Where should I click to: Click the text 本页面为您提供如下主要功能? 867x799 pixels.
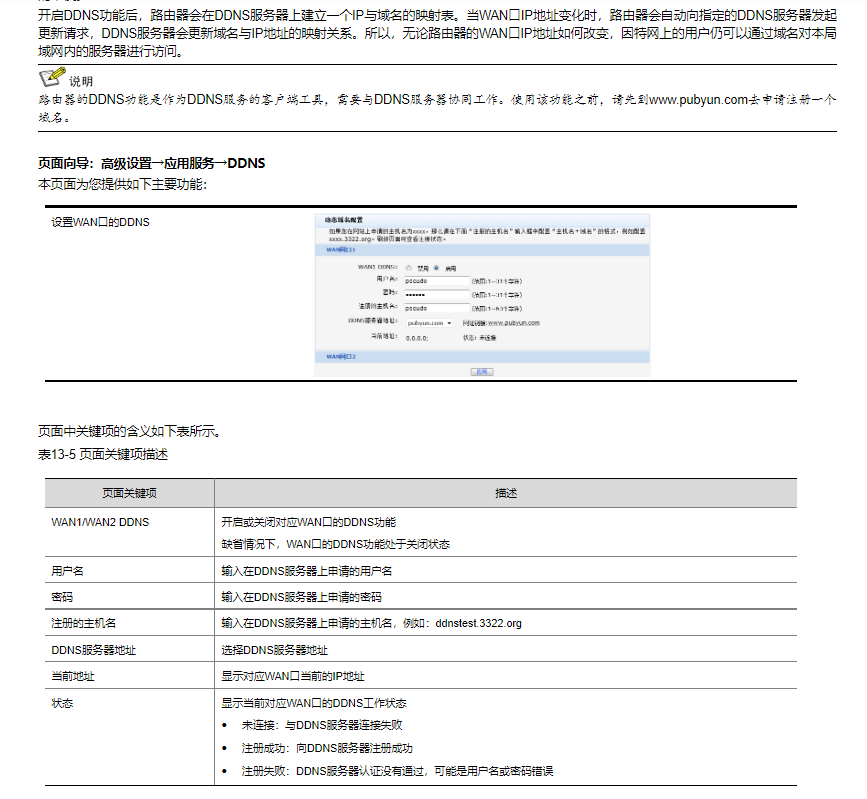click(122, 184)
